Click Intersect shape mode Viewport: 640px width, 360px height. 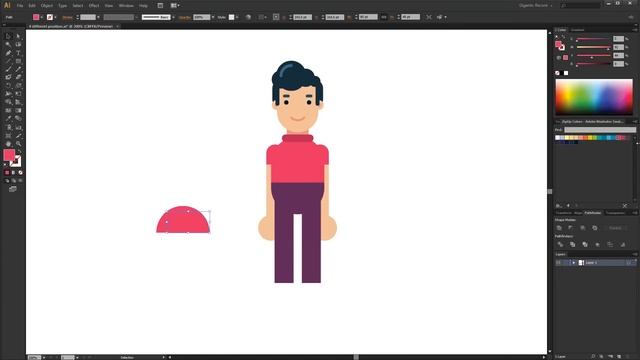click(583, 228)
